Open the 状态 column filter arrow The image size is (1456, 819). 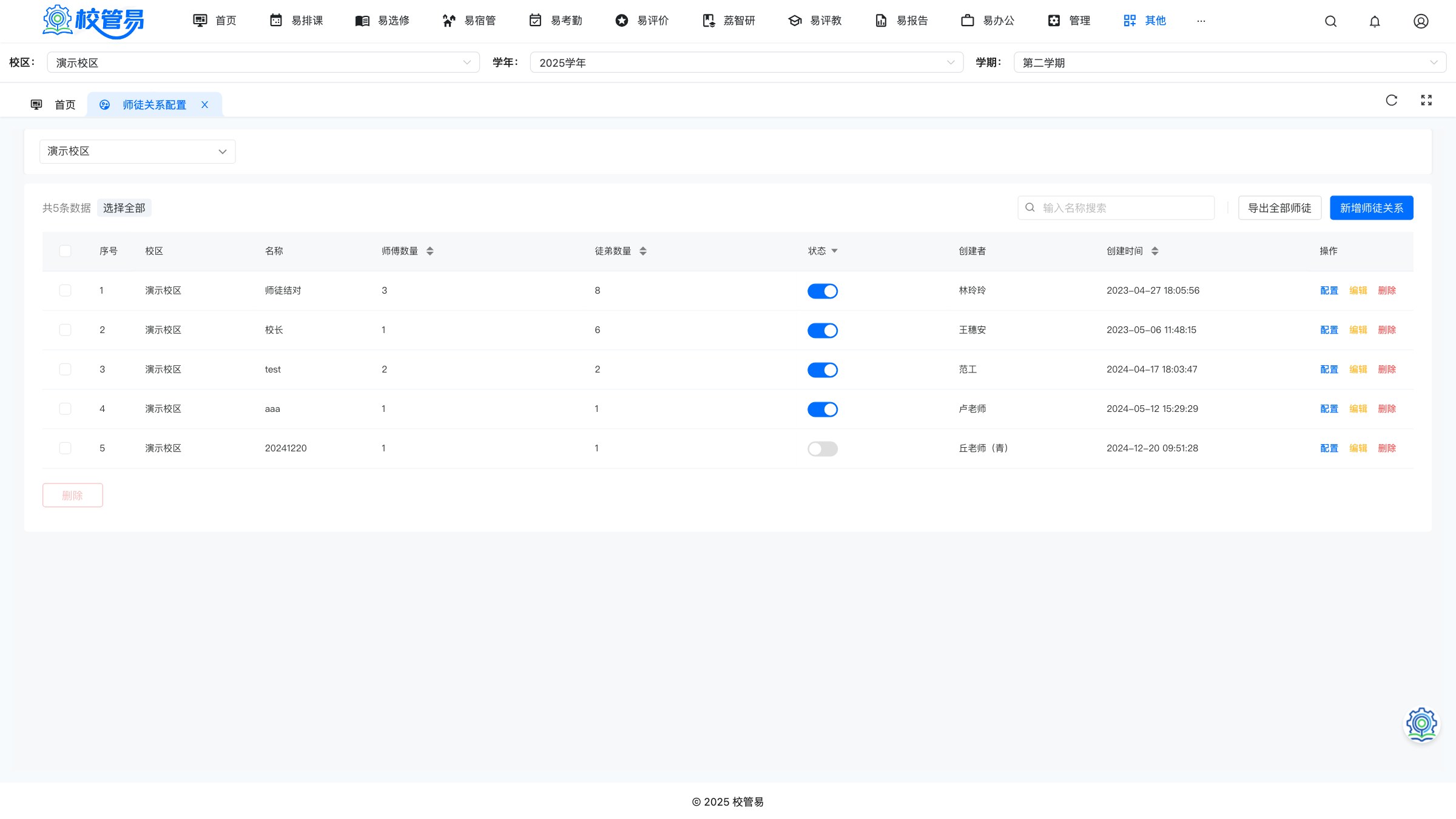(x=834, y=251)
